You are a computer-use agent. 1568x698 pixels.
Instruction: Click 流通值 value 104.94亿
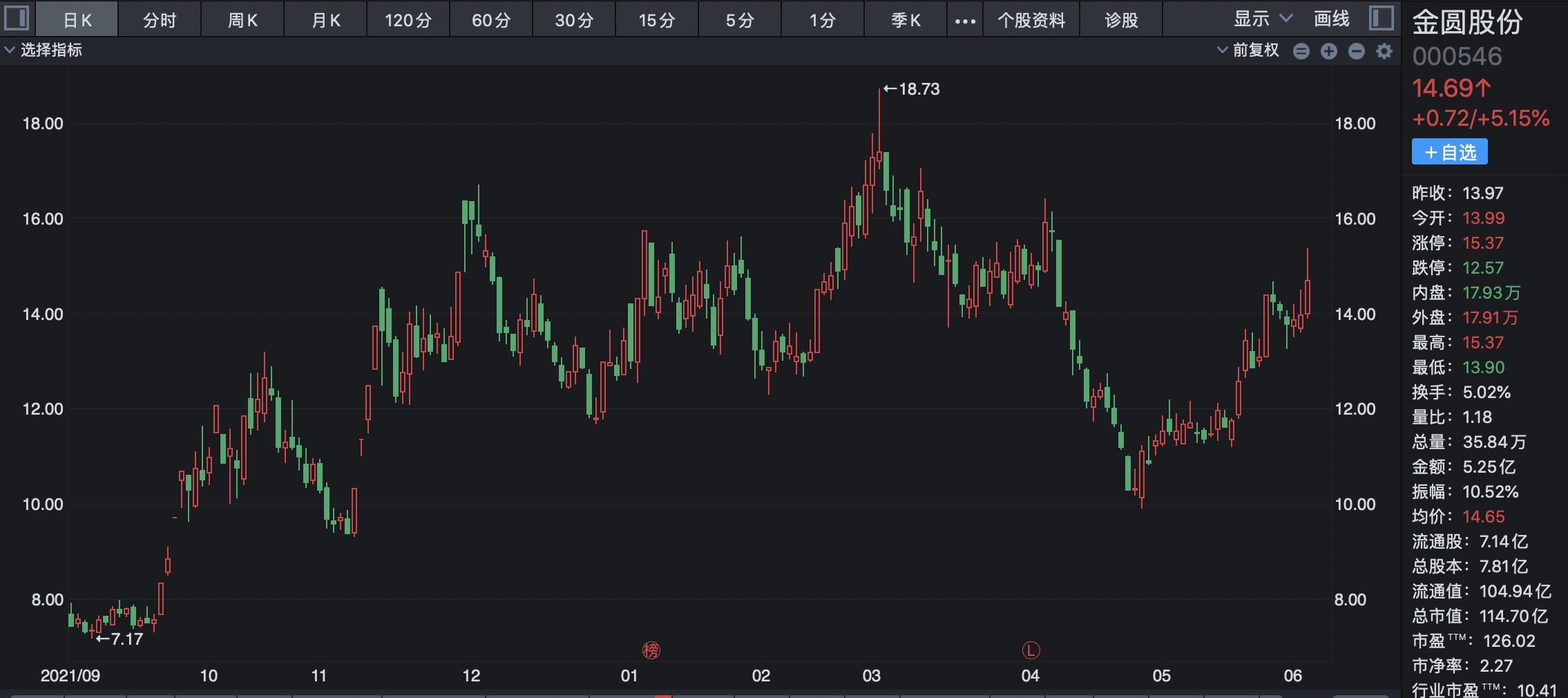pos(1516,591)
